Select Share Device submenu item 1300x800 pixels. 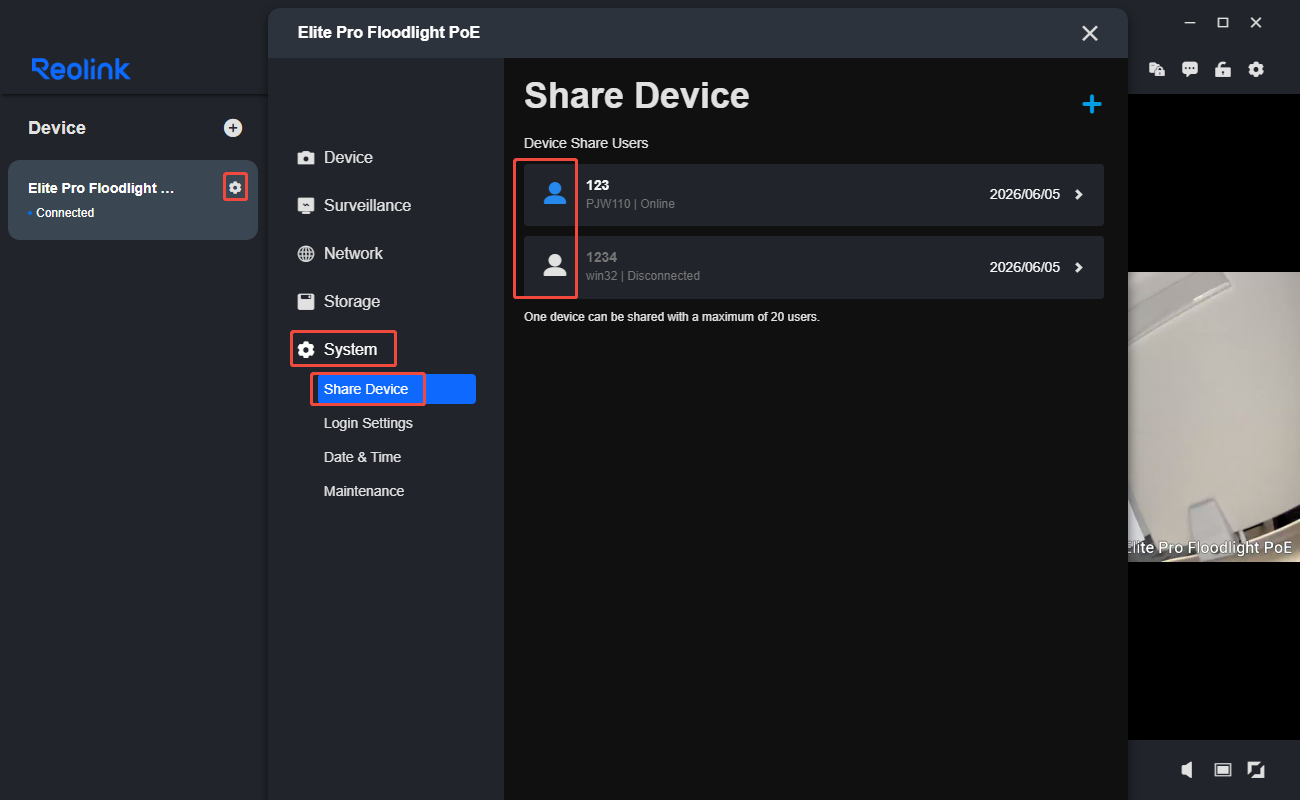tap(395, 389)
